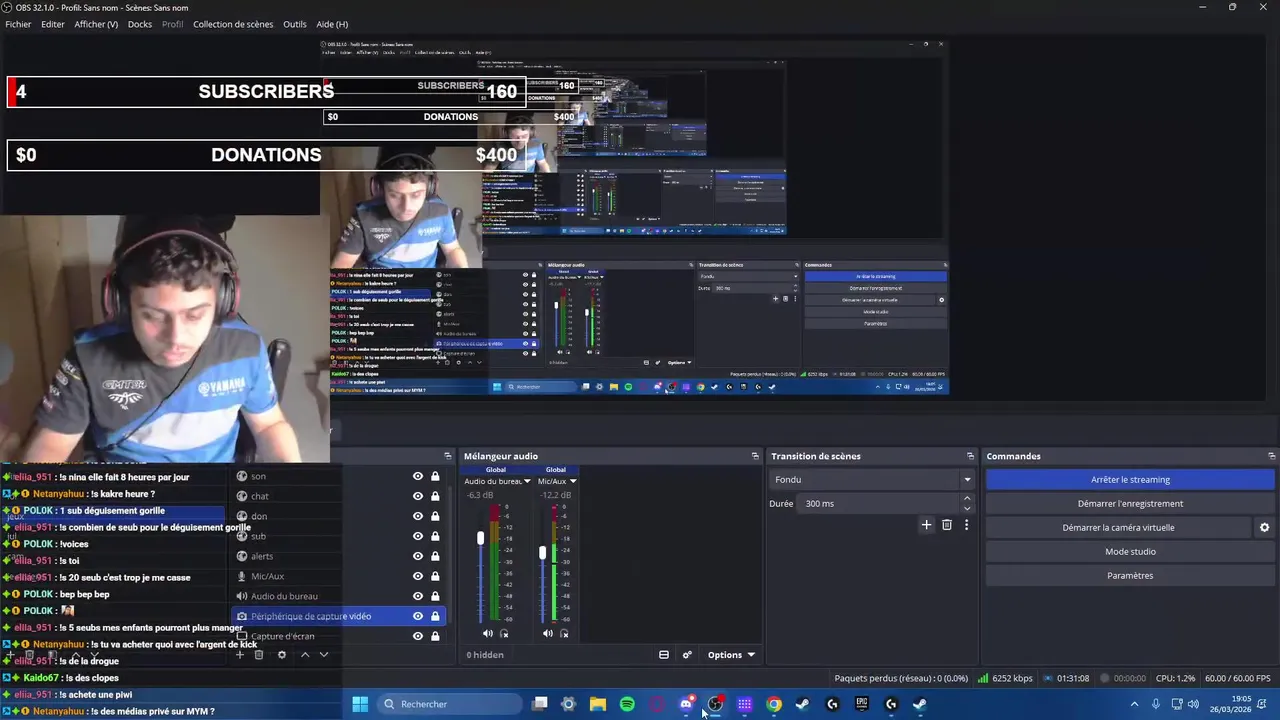Open the Aide (H) menu
Viewport: 1280px width, 720px height.
[x=332, y=24]
